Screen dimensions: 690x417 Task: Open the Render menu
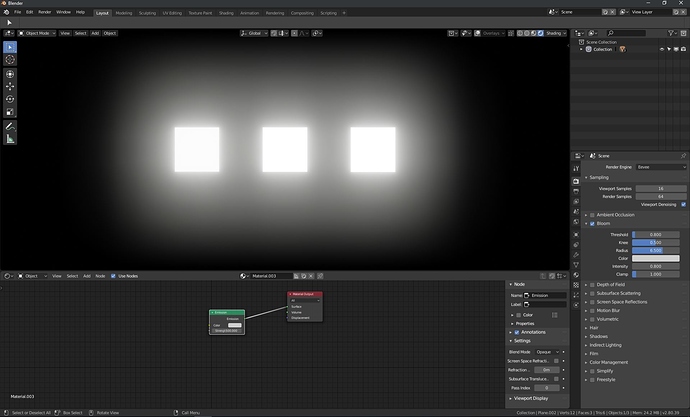pos(44,12)
